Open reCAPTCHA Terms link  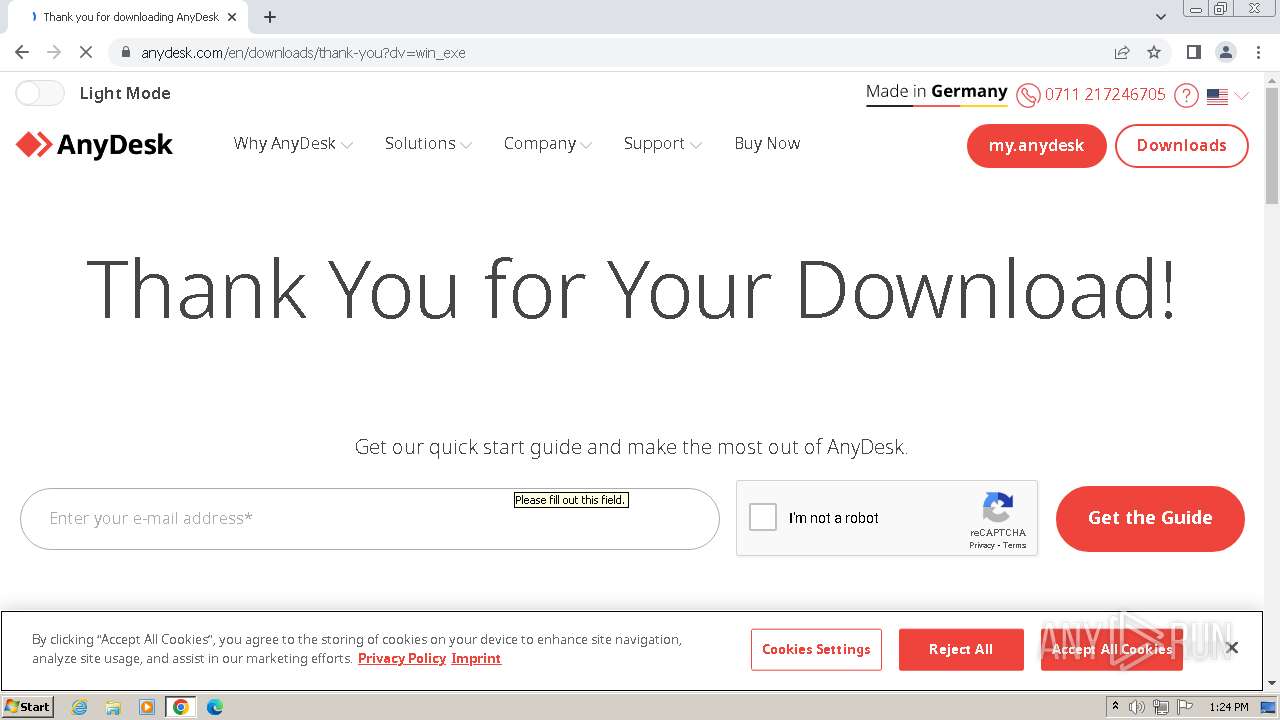[x=1015, y=545]
